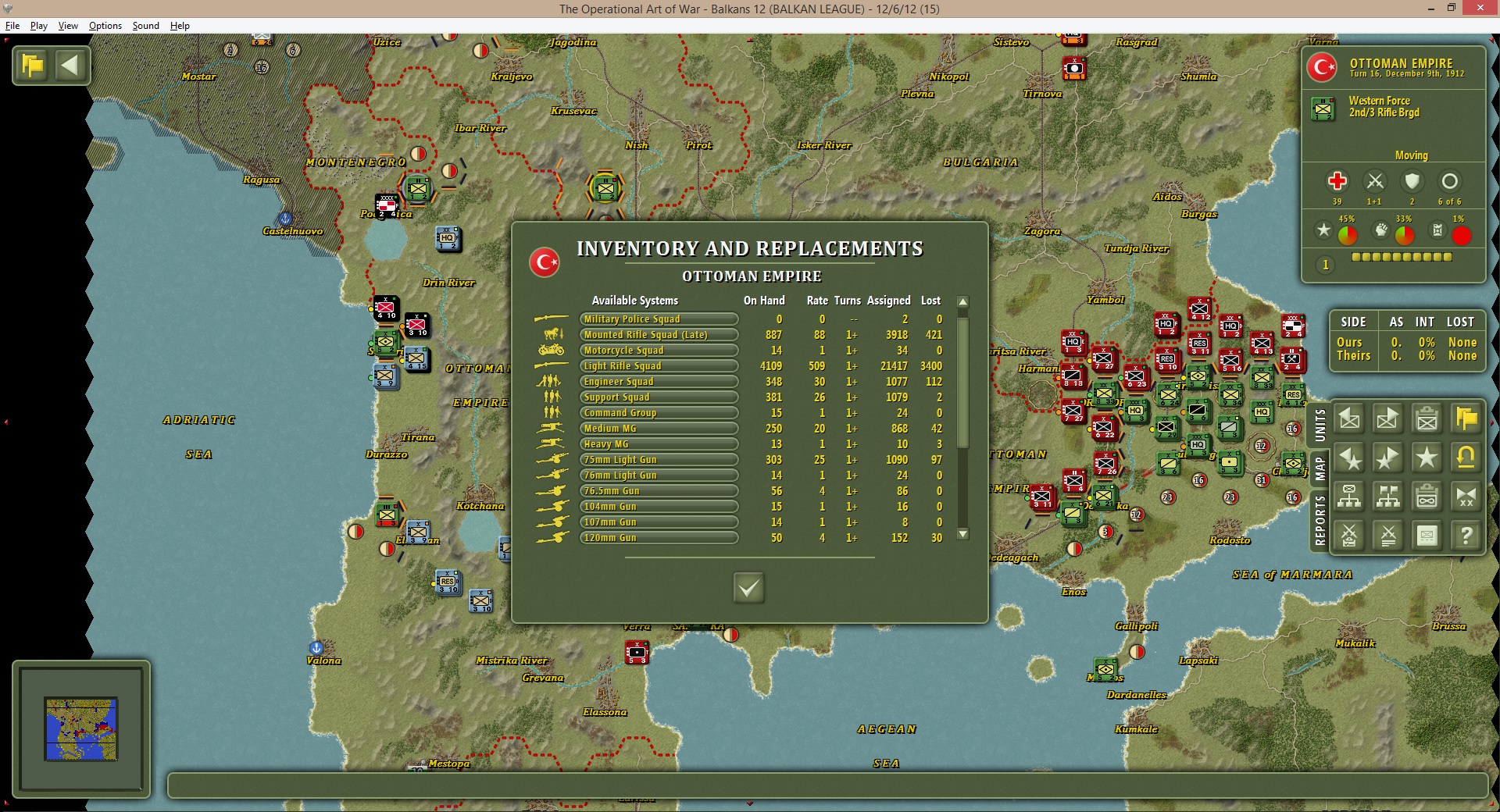Select the Light Rifle Squad row
Viewport: 1500px width, 812px height.
738,366
